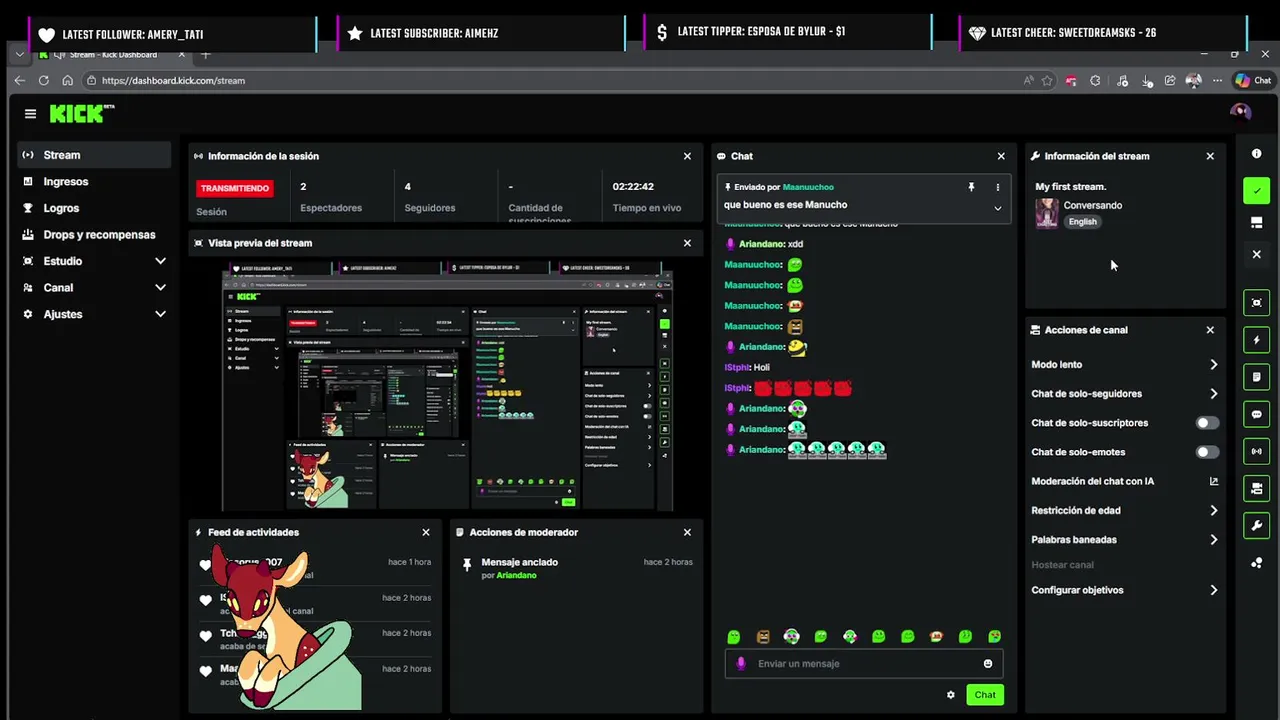Close the Feed de actividades panel
1280x720 pixels.
(x=426, y=532)
